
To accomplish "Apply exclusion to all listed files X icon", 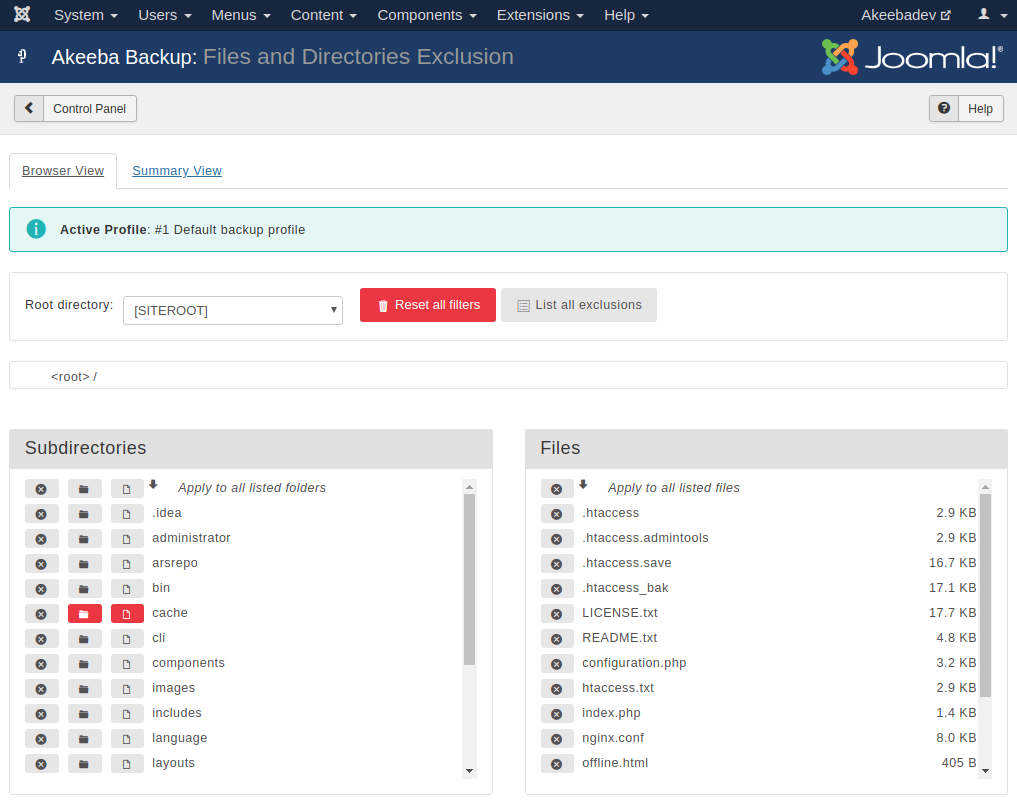I will coord(557,488).
